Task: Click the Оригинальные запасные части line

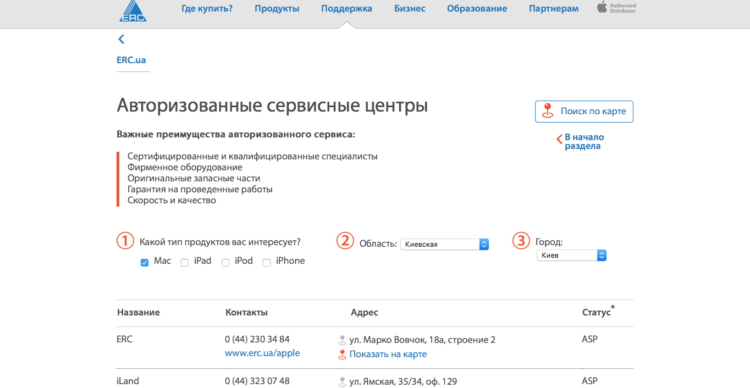Action: 194,178
